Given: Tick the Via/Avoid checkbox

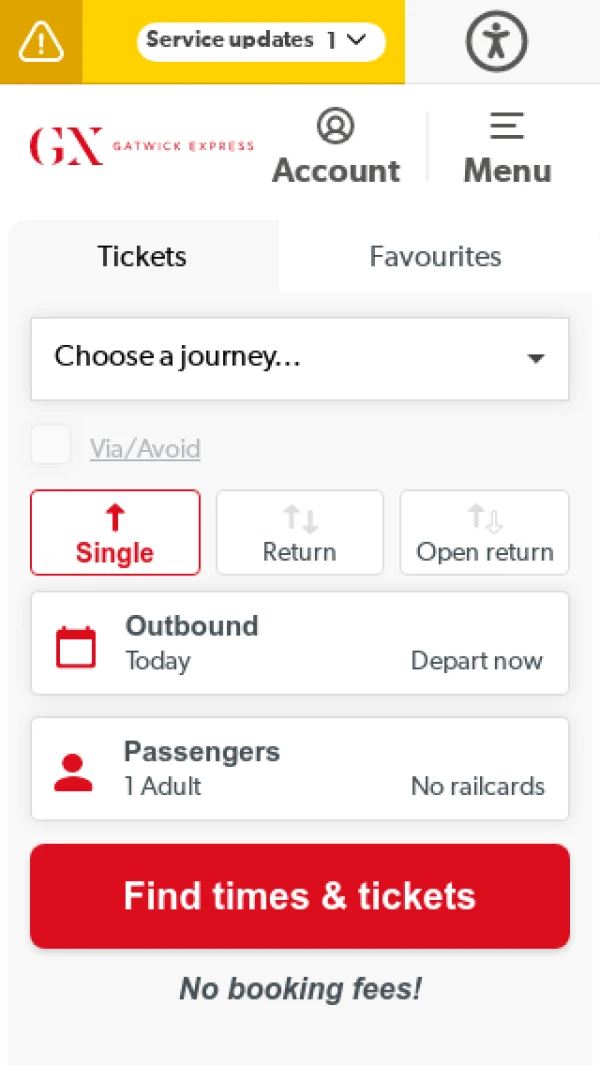Looking at the screenshot, I should (x=51, y=445).
